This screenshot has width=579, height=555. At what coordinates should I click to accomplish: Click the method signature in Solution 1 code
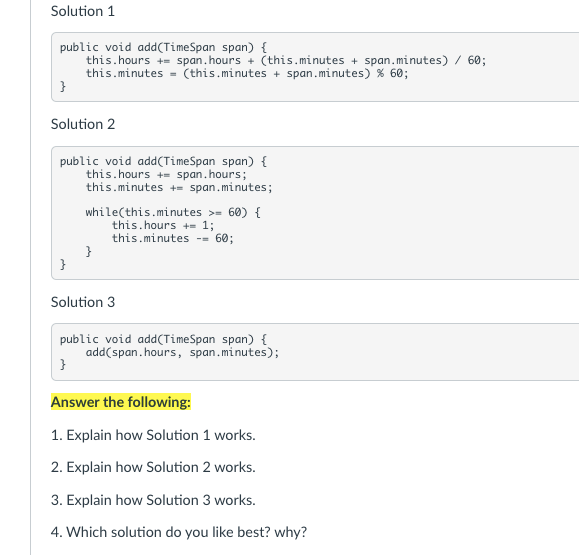[163, 47]
